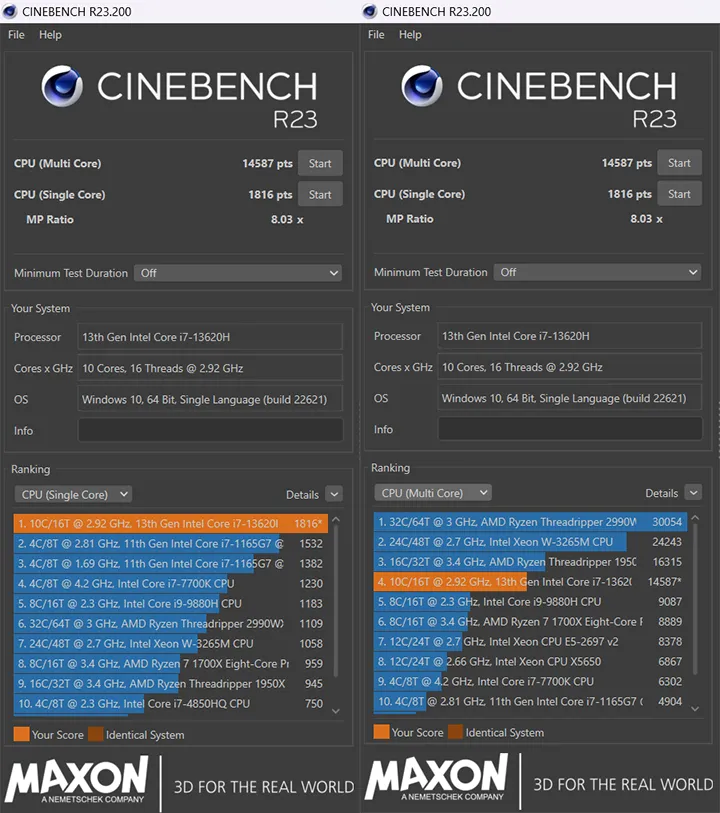Start the CPU (Multi Core) test in left window
Viewport: 720px width, 813px height.
click(320, 164)
